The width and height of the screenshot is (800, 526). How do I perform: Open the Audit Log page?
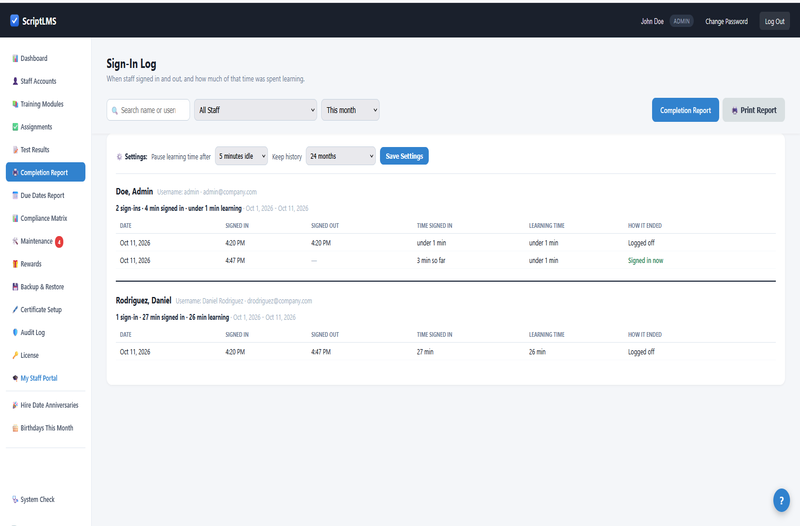pyautogui.click(x=45, y=333)
